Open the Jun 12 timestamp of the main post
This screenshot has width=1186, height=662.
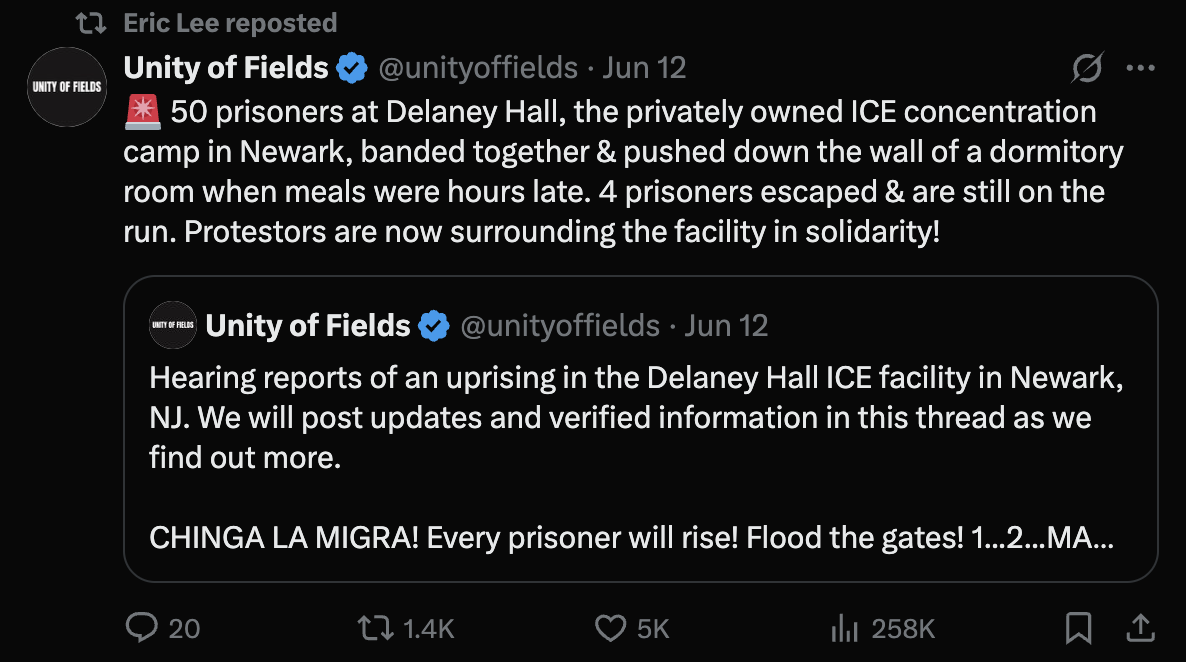[x=645, y=68]
